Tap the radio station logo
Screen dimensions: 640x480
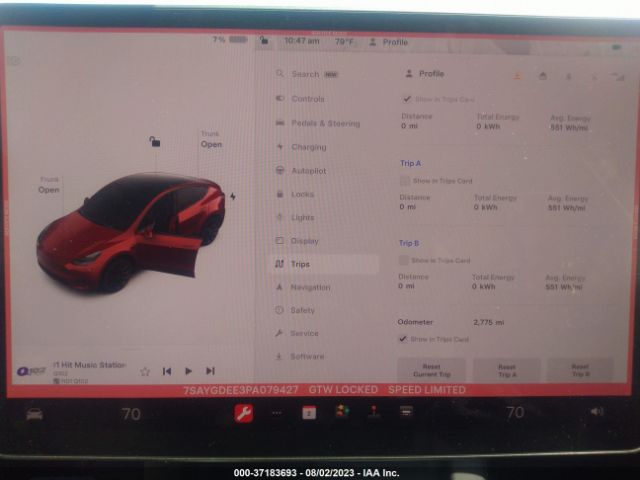(x=31, y=371)
